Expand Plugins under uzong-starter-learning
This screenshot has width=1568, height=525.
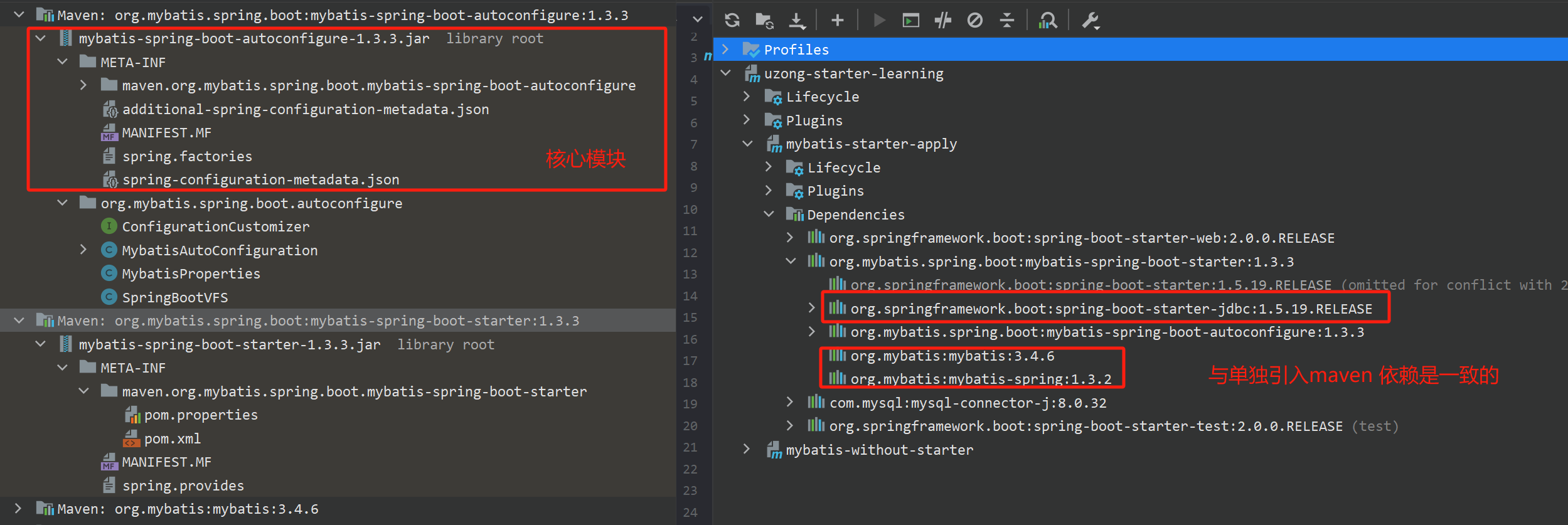[747, 119]
